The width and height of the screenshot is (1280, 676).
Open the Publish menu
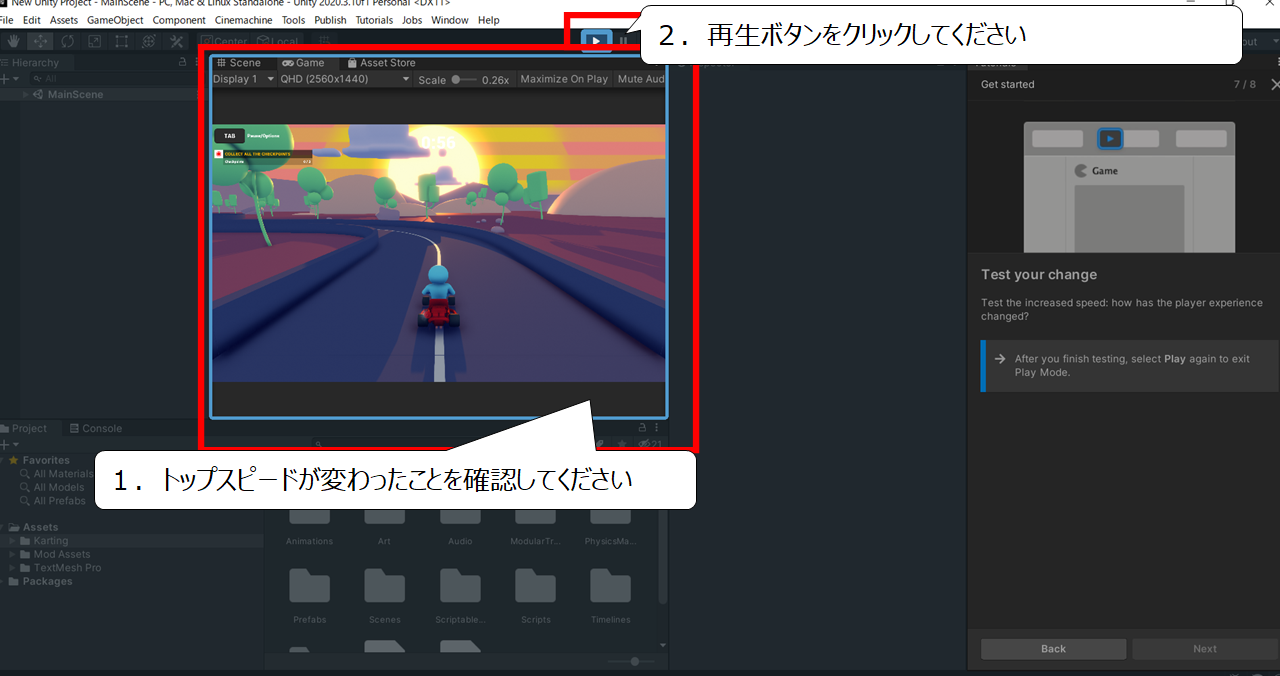pyautogui.click(x=330, y=20)
